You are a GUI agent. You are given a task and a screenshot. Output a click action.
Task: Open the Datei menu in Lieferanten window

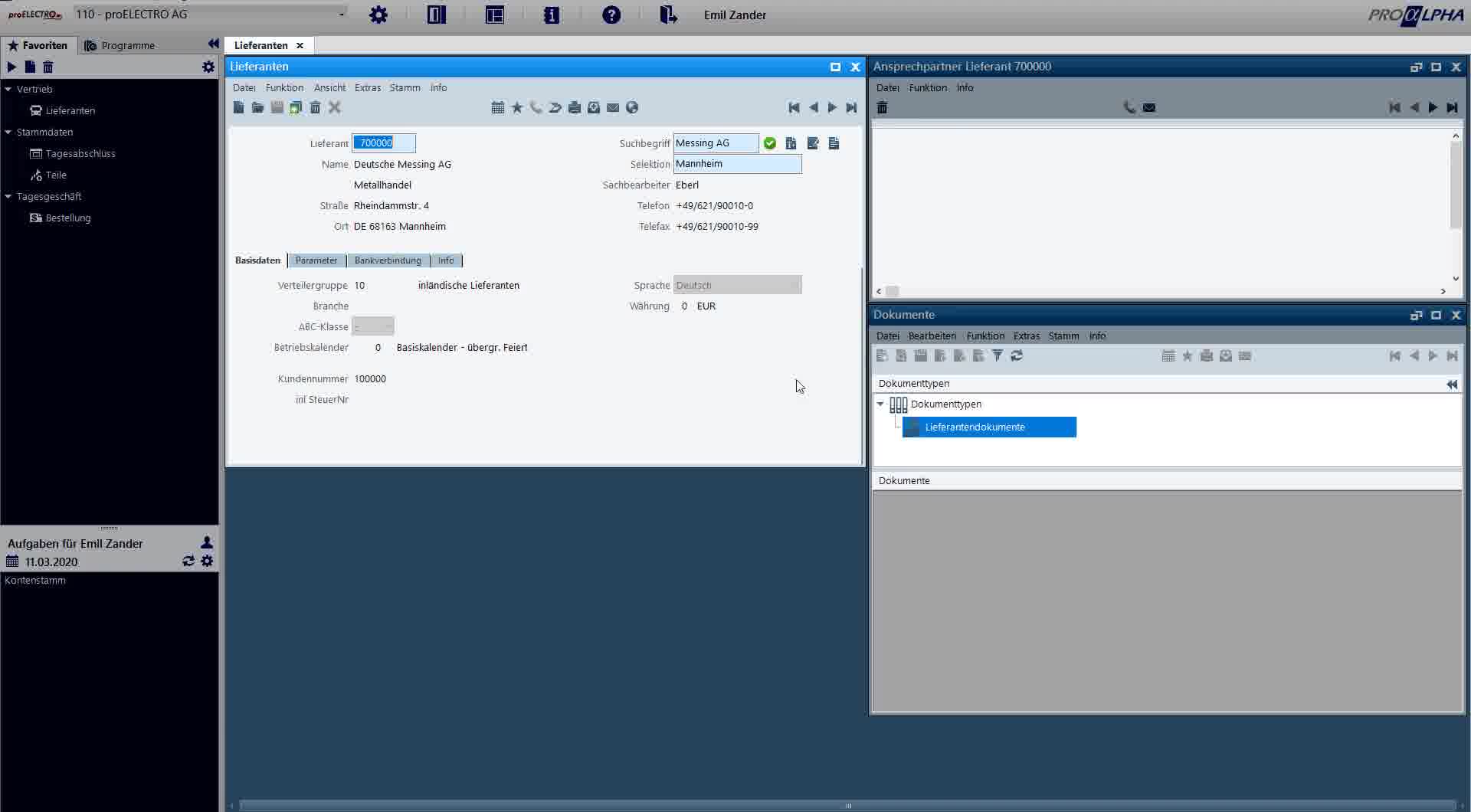click(x=244, y=87)
